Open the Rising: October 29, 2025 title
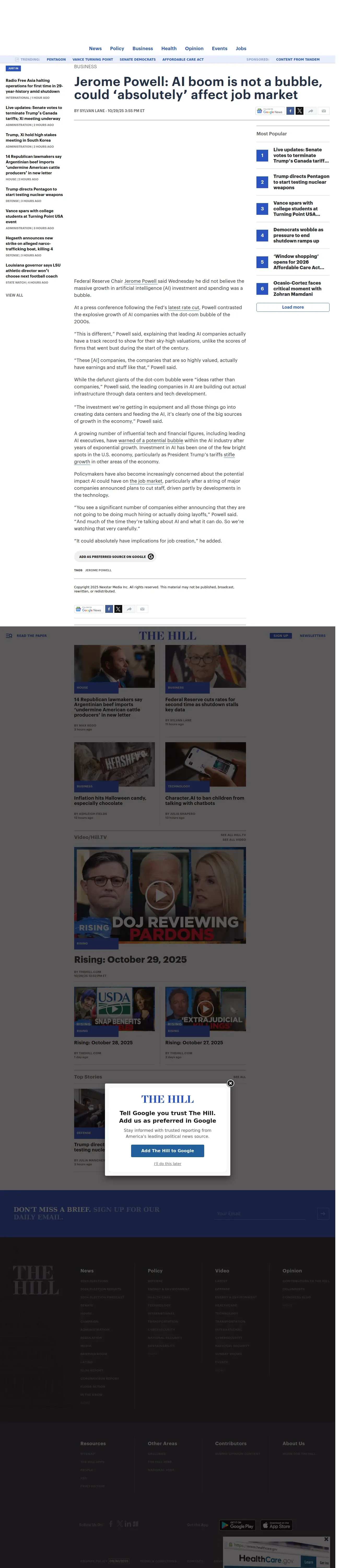 [130, 959]
